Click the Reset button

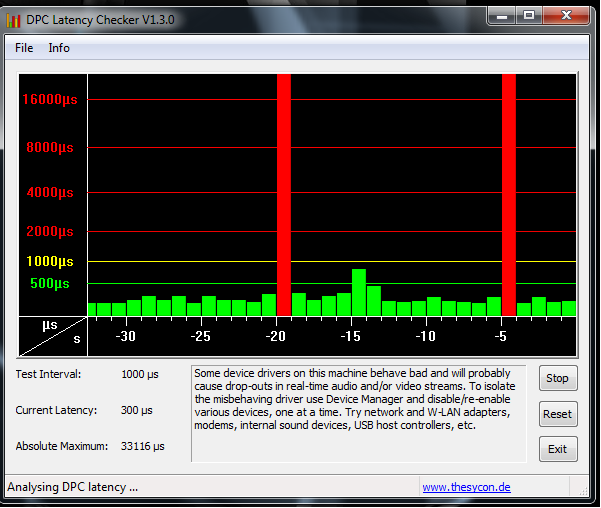pyautogui.click(x=558, y=414)
